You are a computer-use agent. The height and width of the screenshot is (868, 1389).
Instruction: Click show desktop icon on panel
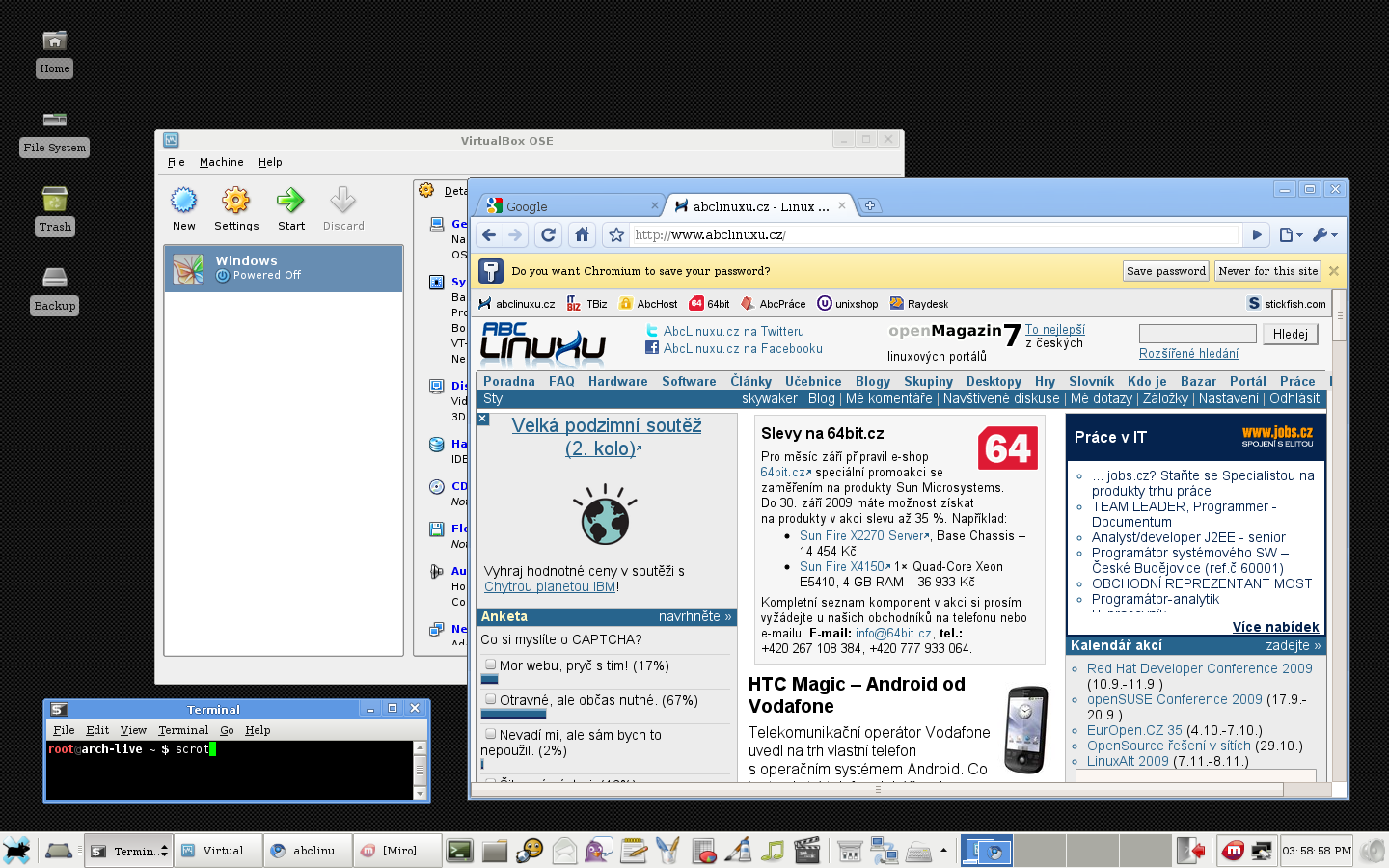coord(59,851)
